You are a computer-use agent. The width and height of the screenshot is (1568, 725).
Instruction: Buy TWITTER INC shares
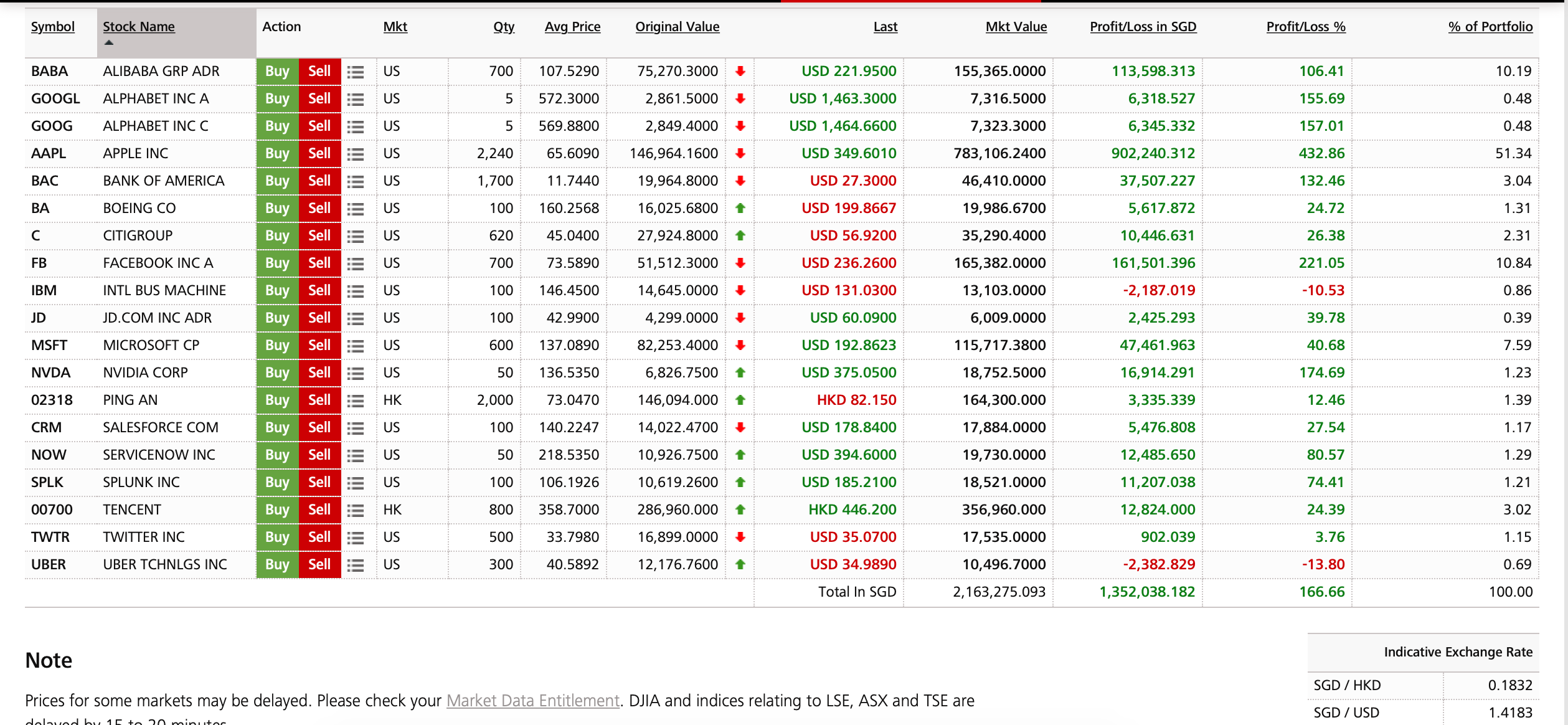278,538
